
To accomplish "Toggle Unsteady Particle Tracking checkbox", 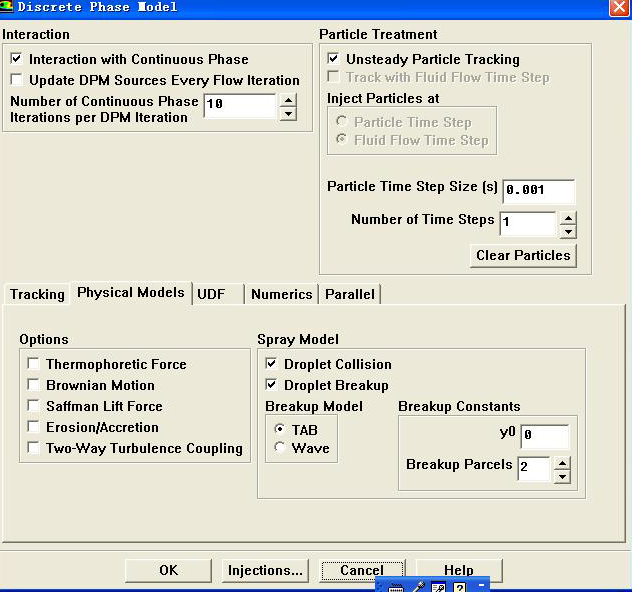I will (334, 59).
